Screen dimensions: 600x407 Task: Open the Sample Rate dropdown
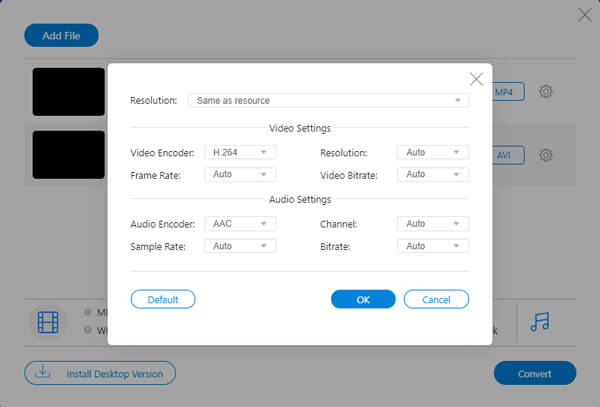point(239,246)
